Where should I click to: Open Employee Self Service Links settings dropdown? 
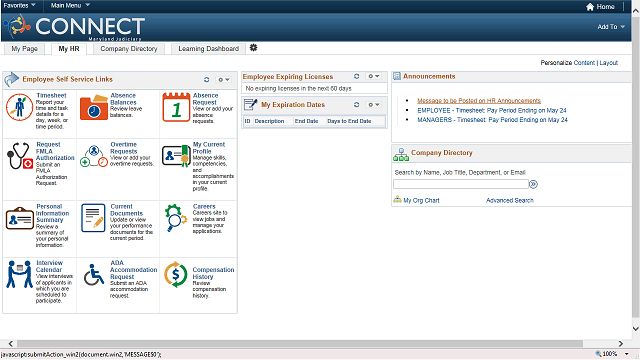point(223,80)
